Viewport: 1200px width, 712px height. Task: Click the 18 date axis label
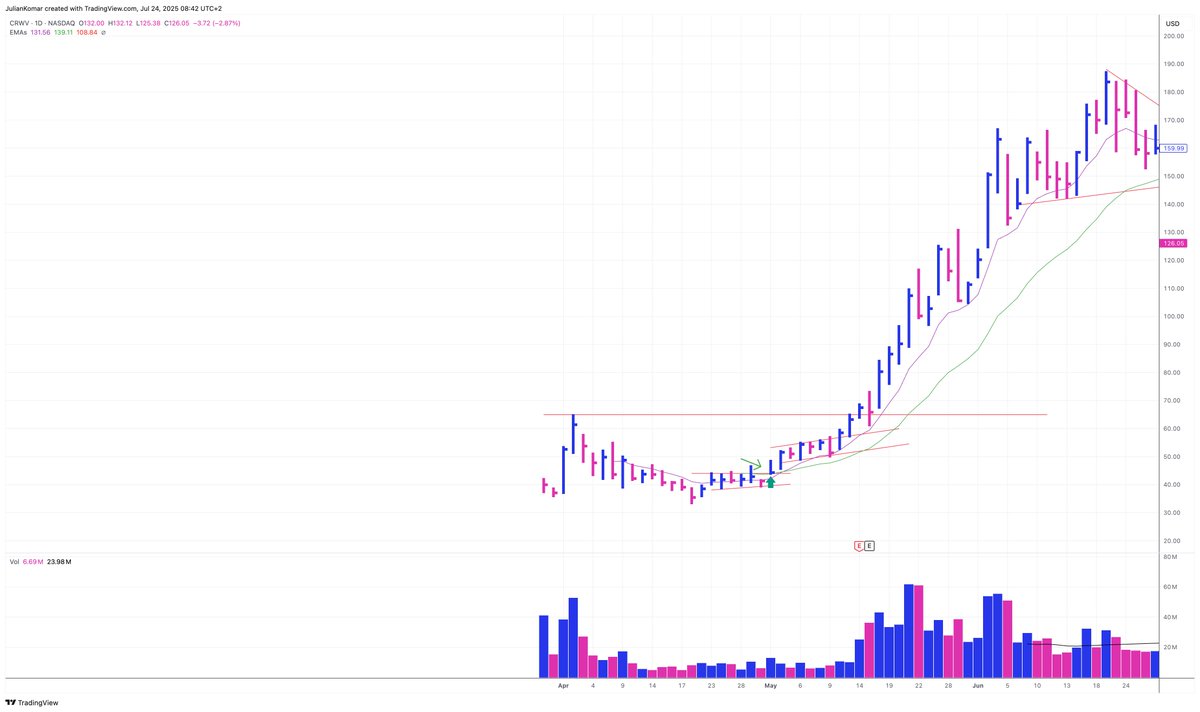pos(1096,686)
